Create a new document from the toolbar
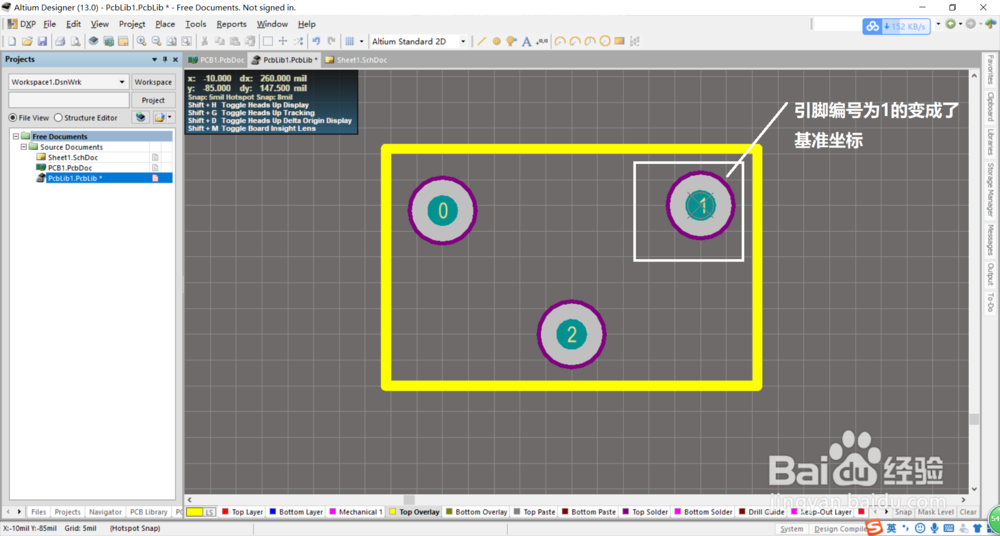Viewport: 1000px width, 536px height. [x=11, y=41]
